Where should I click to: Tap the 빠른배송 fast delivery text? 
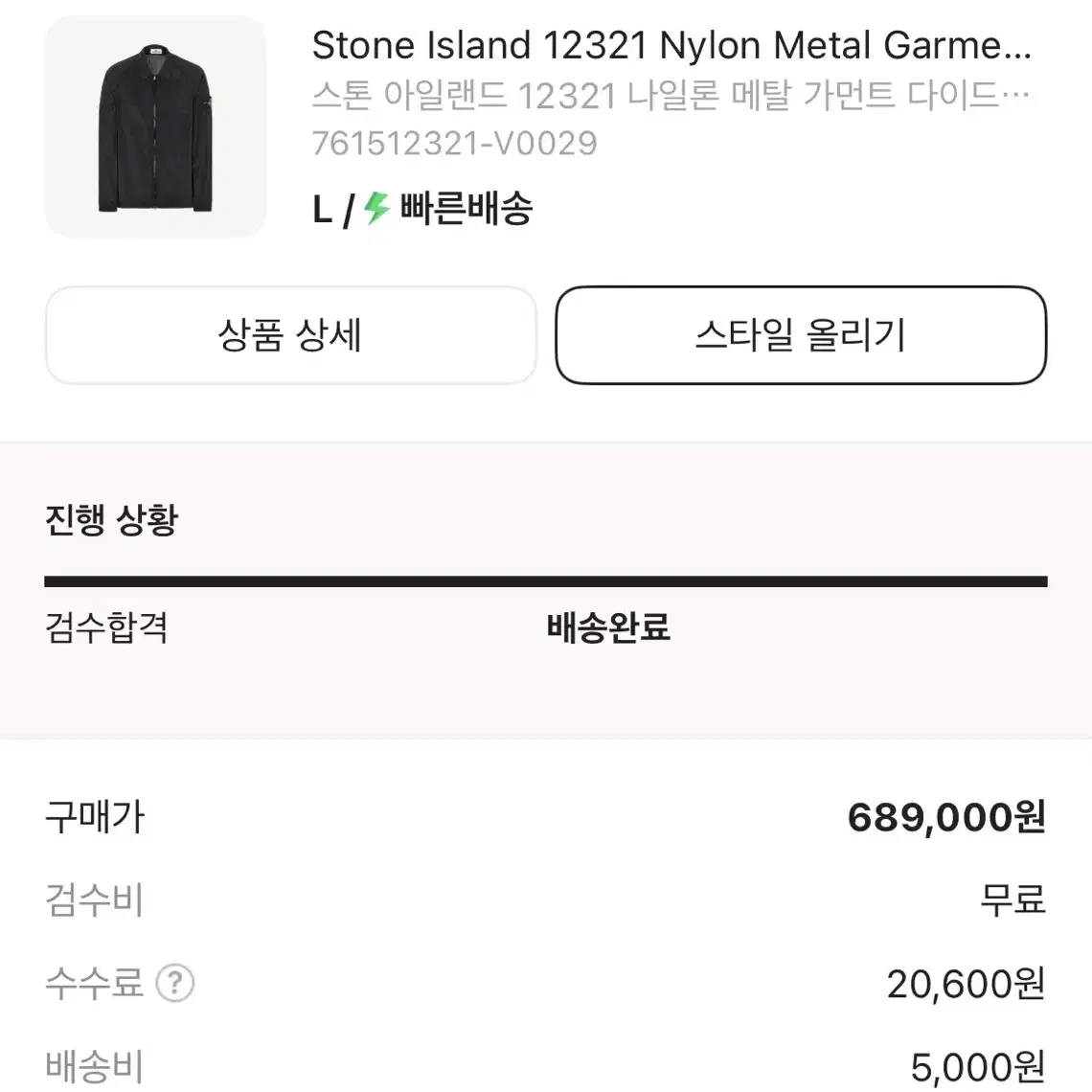pyautogui.click(x=466, y=208)
